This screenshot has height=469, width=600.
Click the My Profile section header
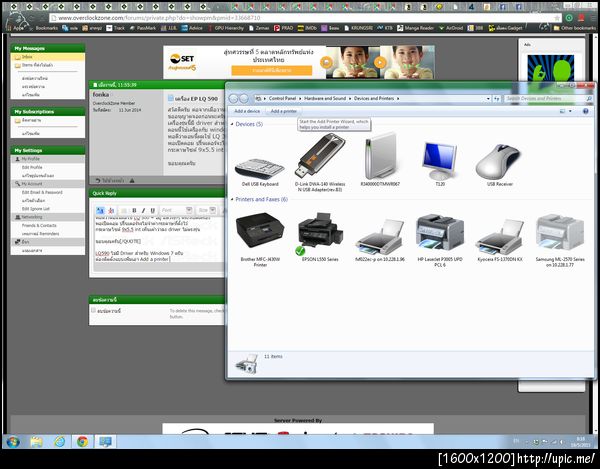click(x=48, y=159)
